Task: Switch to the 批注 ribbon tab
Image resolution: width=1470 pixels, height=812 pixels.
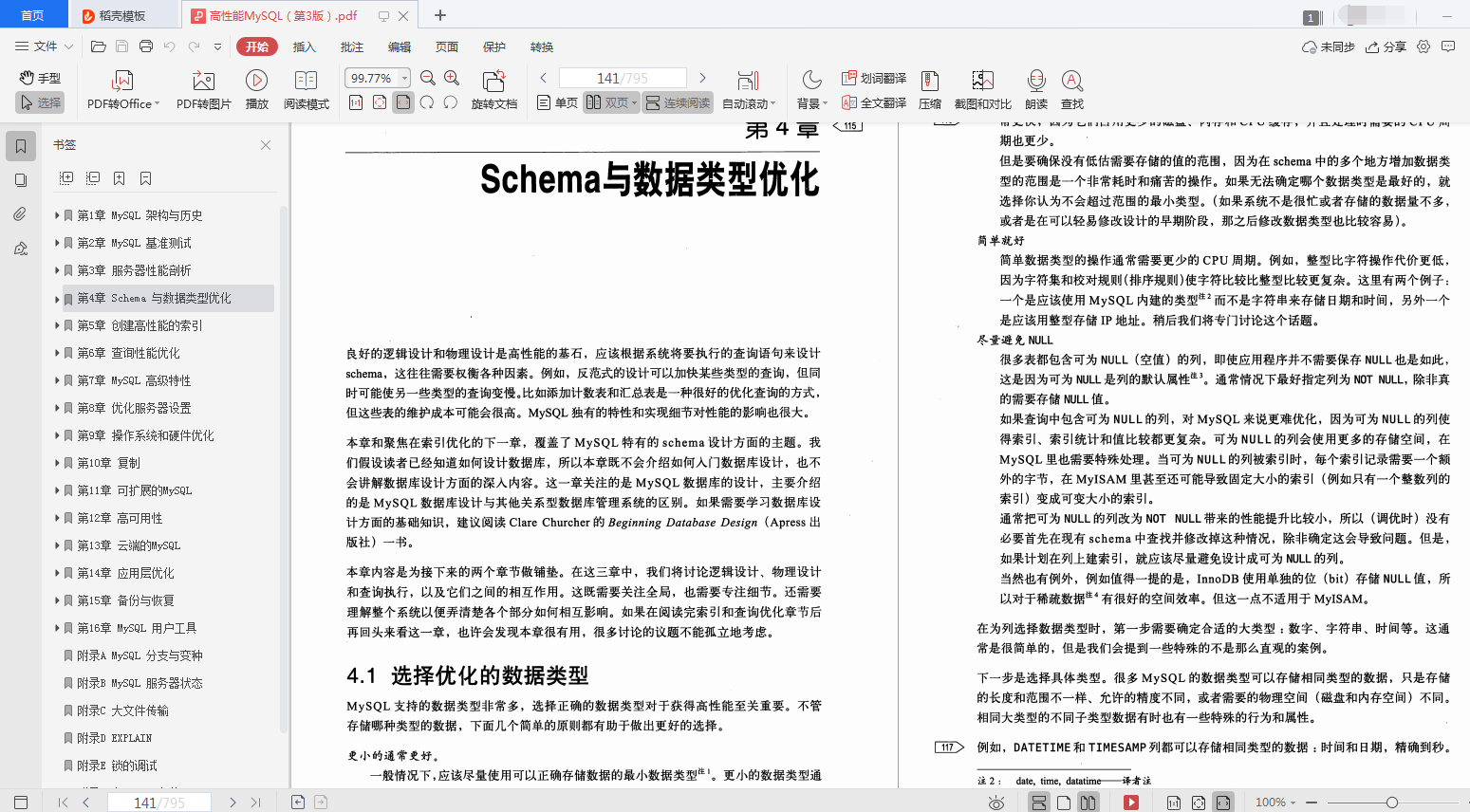Action: [351, 46]
